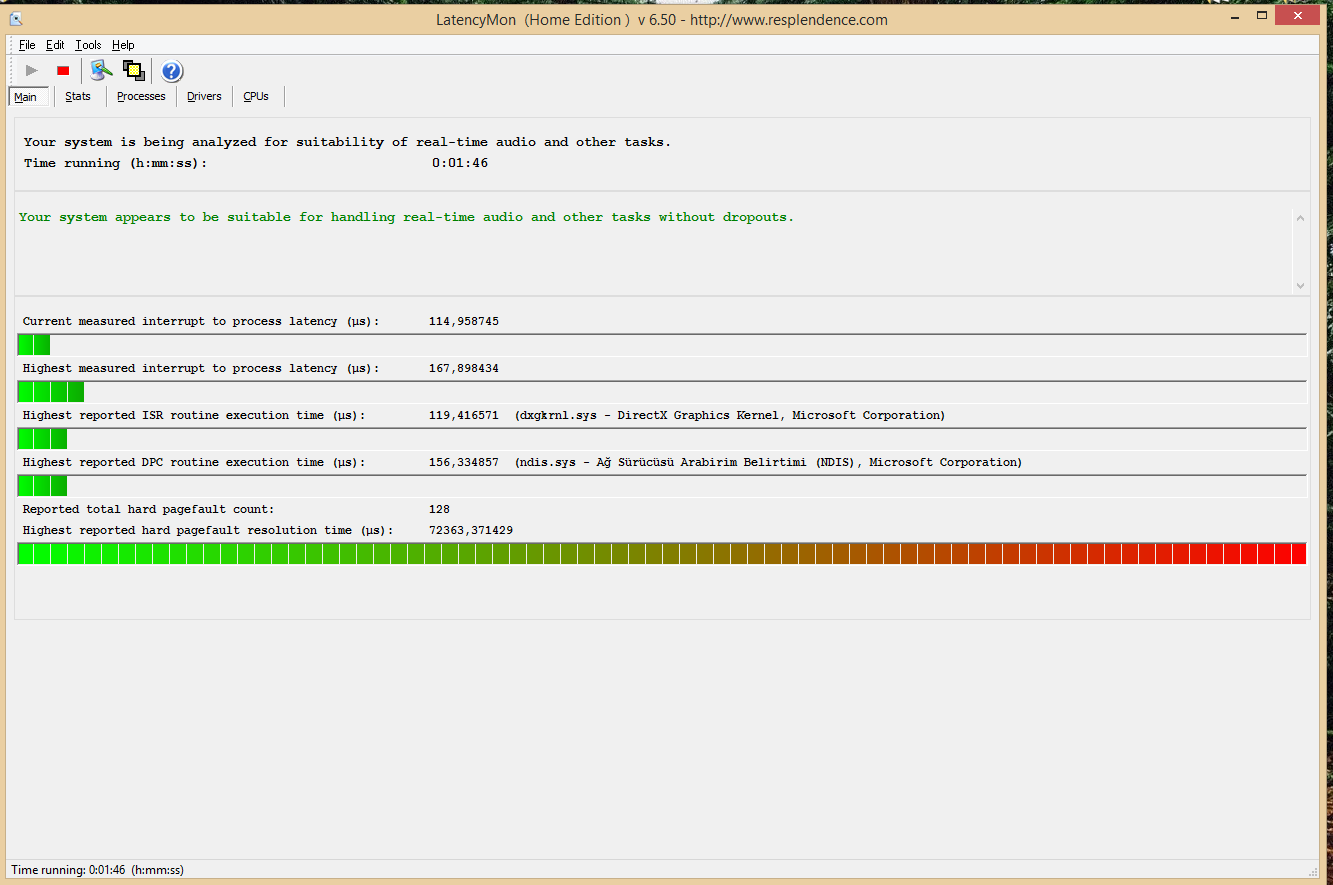
Task: Open the Edit menu
Action: click(55, 45)
